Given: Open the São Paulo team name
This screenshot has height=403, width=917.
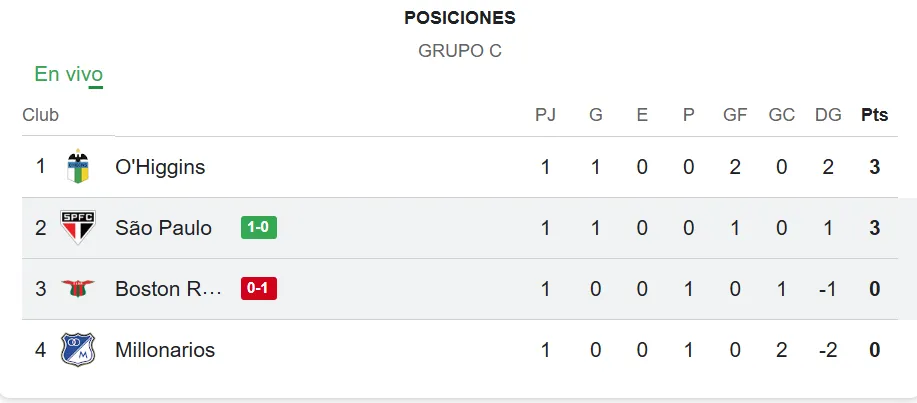Looking at the screenshot, I should [163, 228].
